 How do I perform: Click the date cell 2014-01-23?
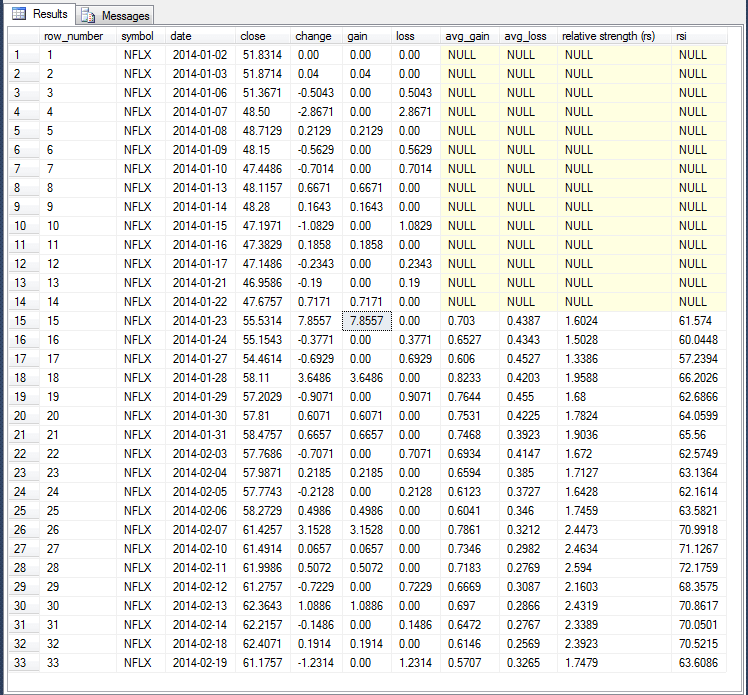click(x=200, y=321)
